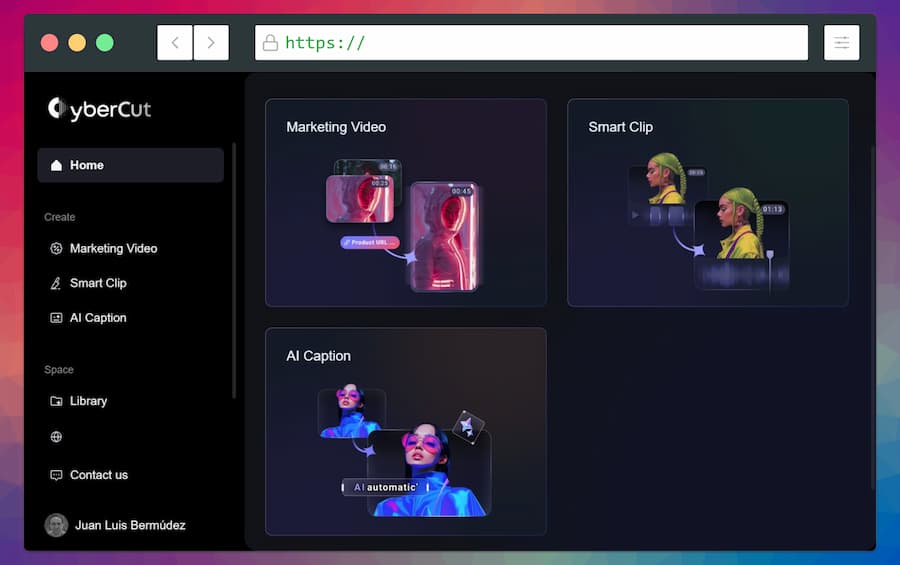Viewport: 900px width, 565px height.
Task: Open the Marketing Video card
Action: pos(406,203)
